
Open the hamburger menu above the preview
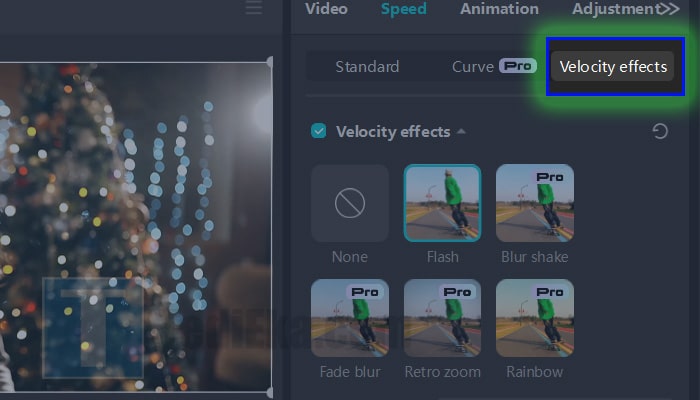point(254,7)
